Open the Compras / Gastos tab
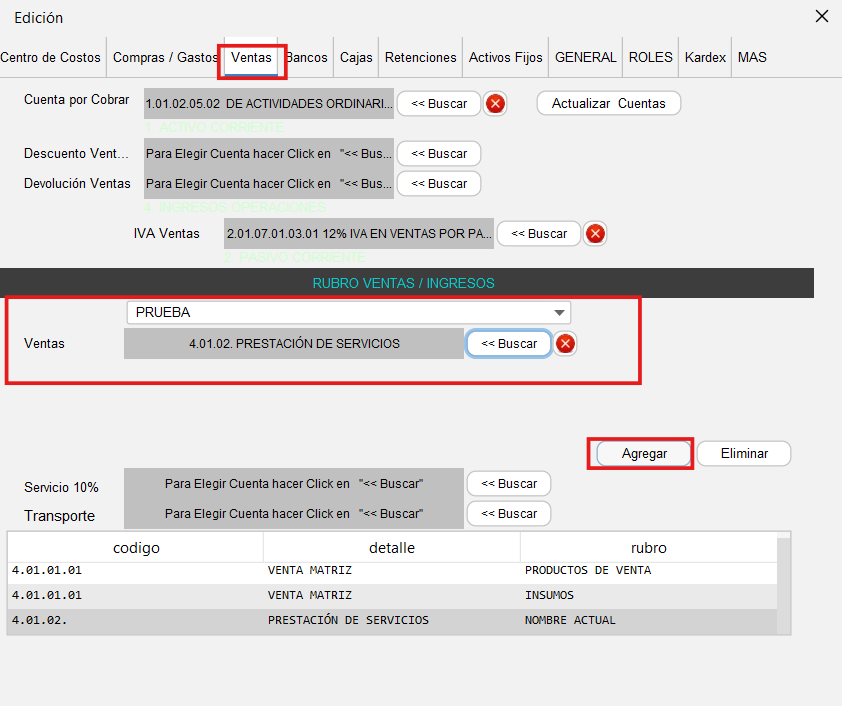 click(x=165, y=58)
